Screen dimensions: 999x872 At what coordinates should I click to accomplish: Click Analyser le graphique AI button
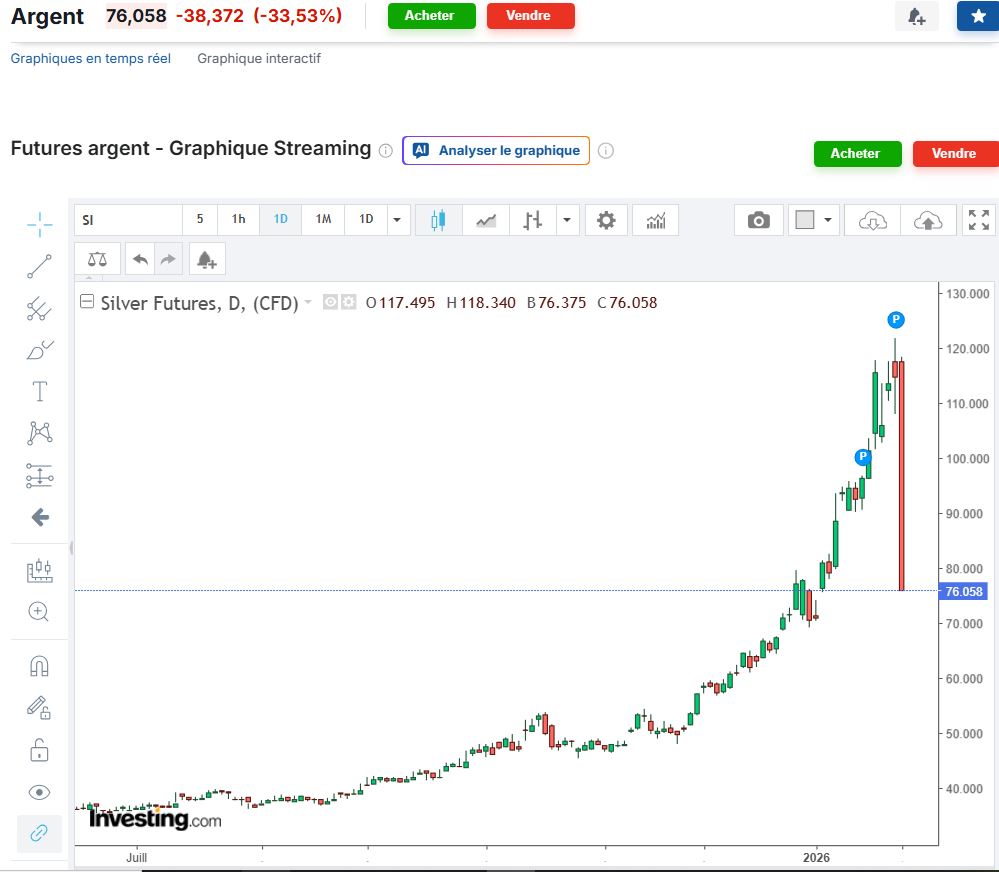[496, 151]
